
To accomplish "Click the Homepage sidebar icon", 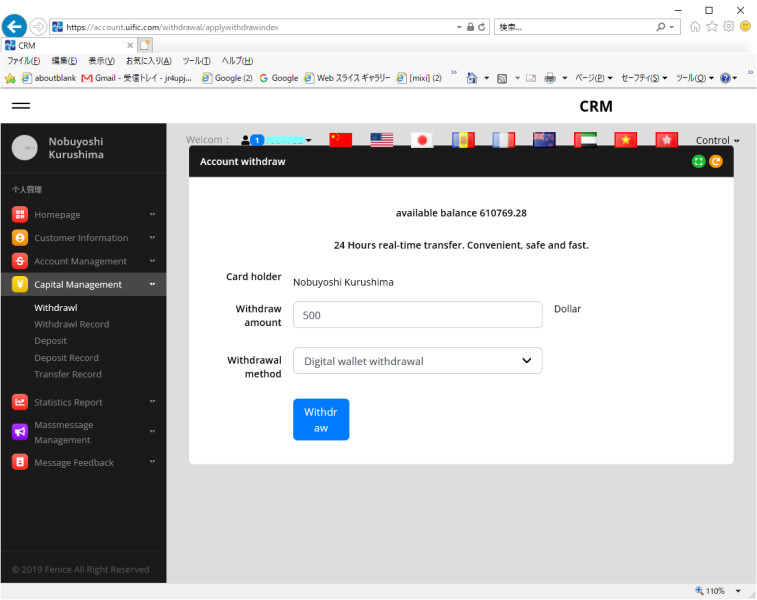I will (20, 214).
